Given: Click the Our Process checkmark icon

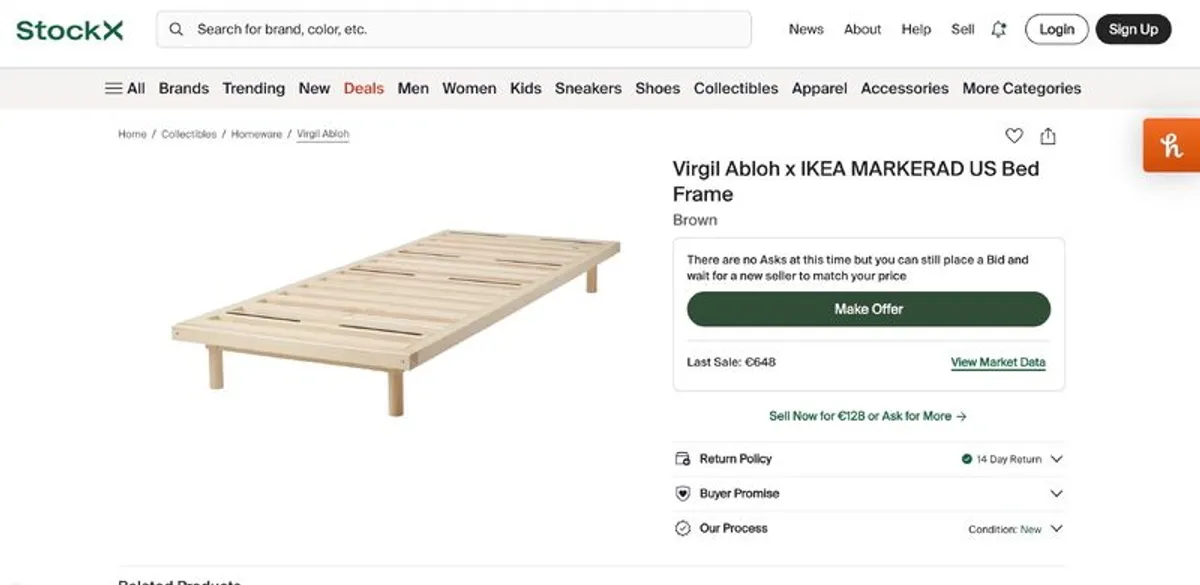Looking at the screenshot, I should coord(683,528).
